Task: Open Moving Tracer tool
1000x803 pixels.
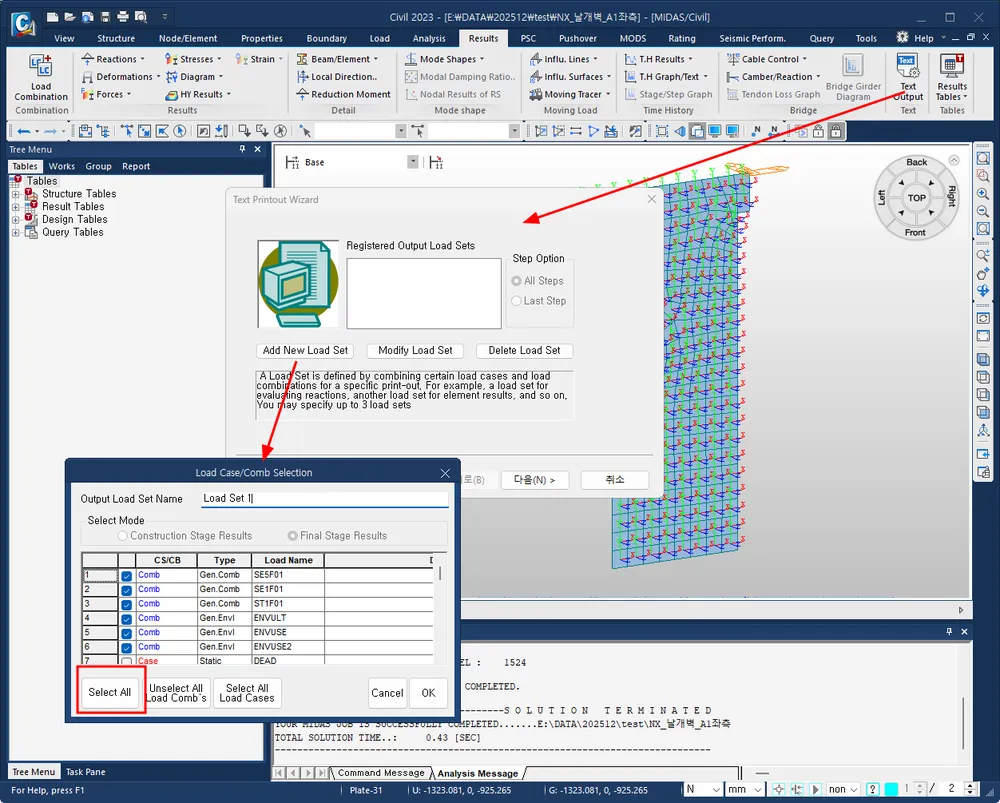Action: point(570,94)
